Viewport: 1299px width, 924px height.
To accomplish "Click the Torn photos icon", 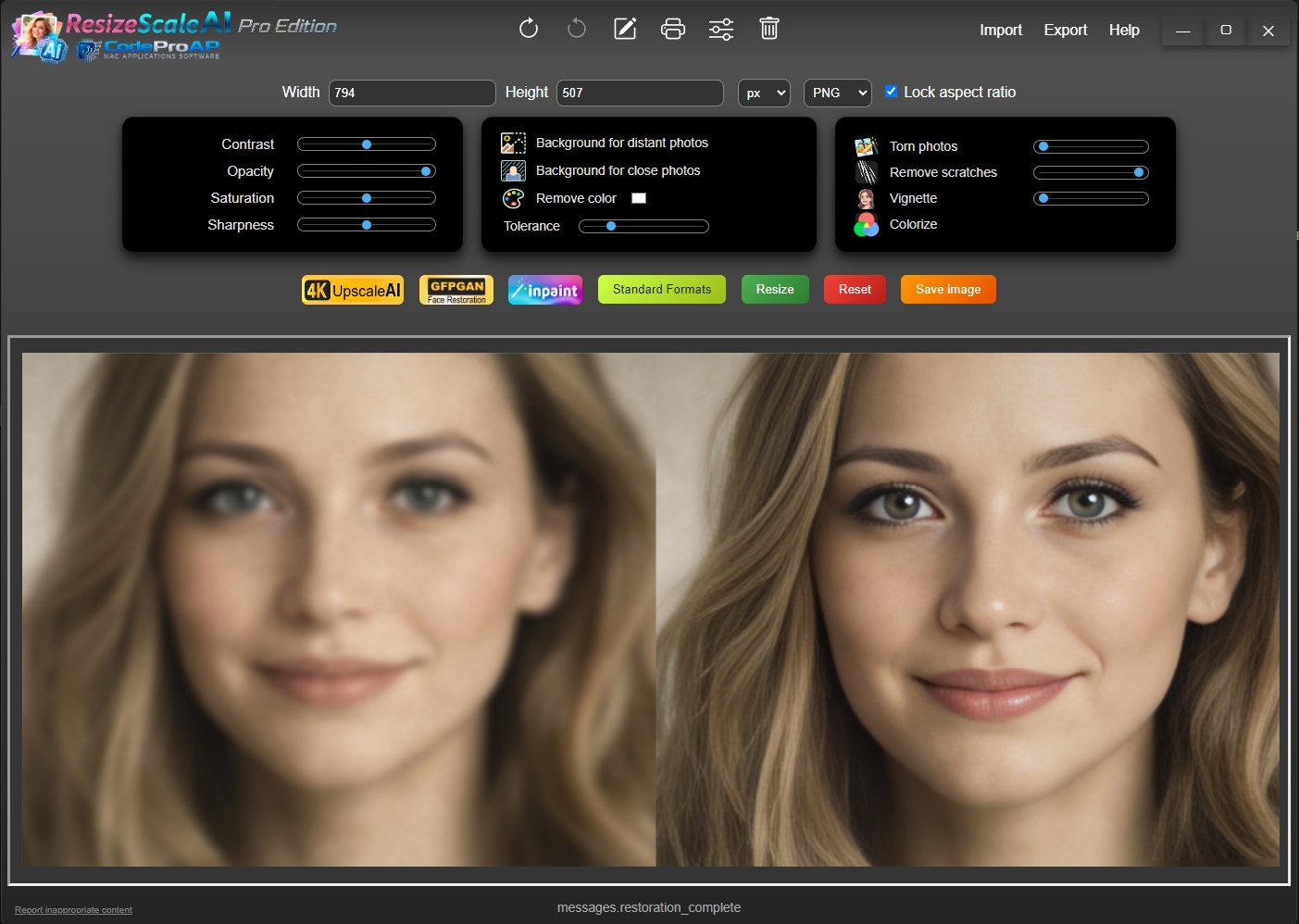I will [x=866, y=146].
